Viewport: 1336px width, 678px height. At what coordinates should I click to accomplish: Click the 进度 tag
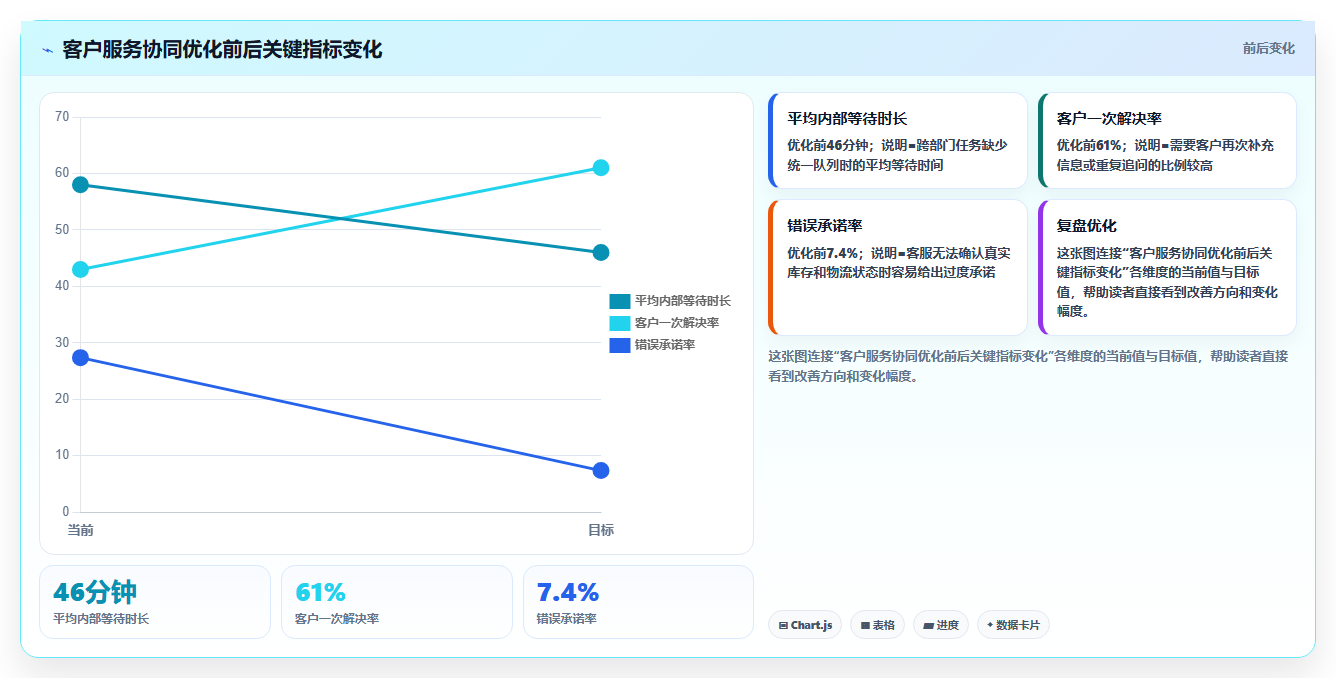pyautogui.click(x=941, y=625)
